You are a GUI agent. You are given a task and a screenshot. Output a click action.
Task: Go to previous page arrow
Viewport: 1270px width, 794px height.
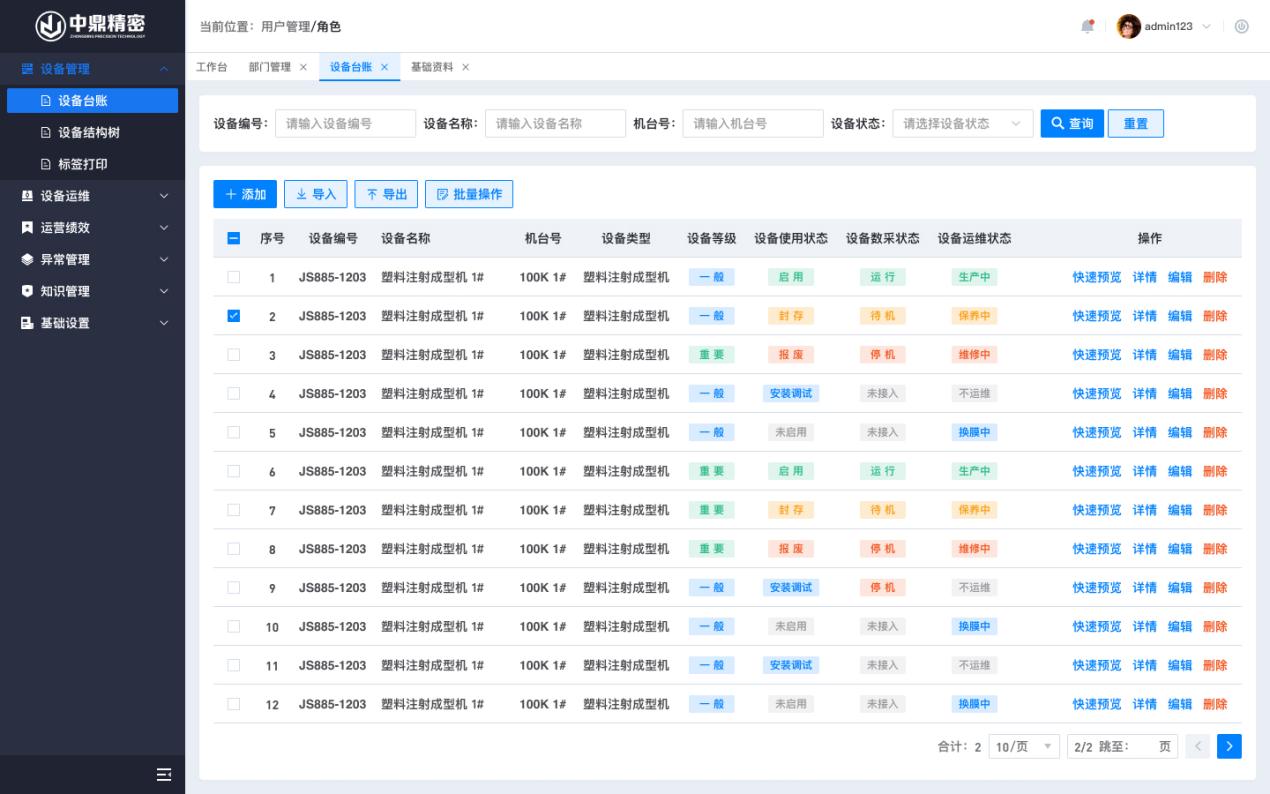pos(1199,746)
